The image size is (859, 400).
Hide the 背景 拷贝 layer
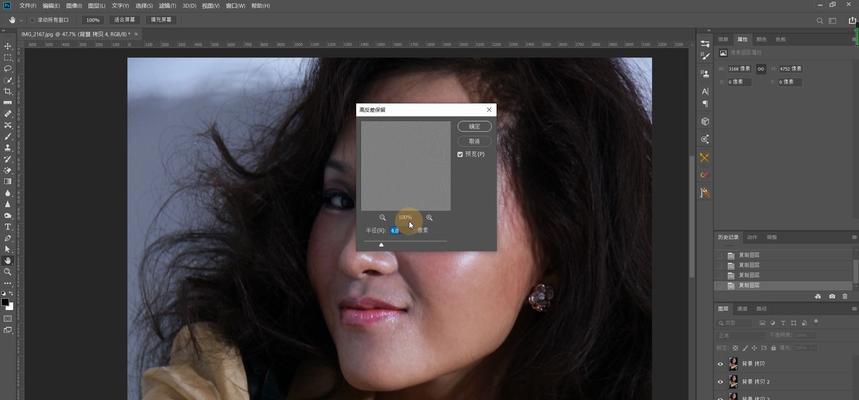click(721, 364)
